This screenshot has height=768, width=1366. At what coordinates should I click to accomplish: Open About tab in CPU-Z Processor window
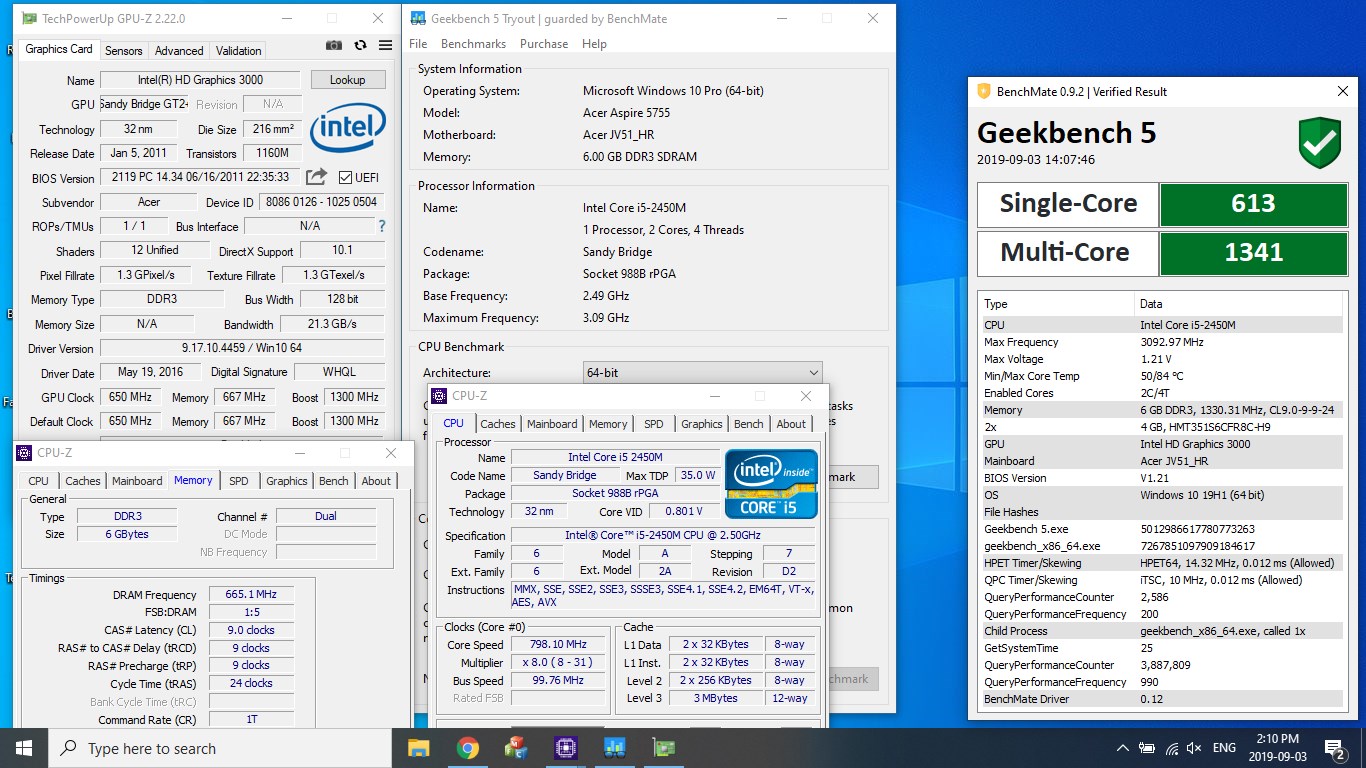point(791,424)
